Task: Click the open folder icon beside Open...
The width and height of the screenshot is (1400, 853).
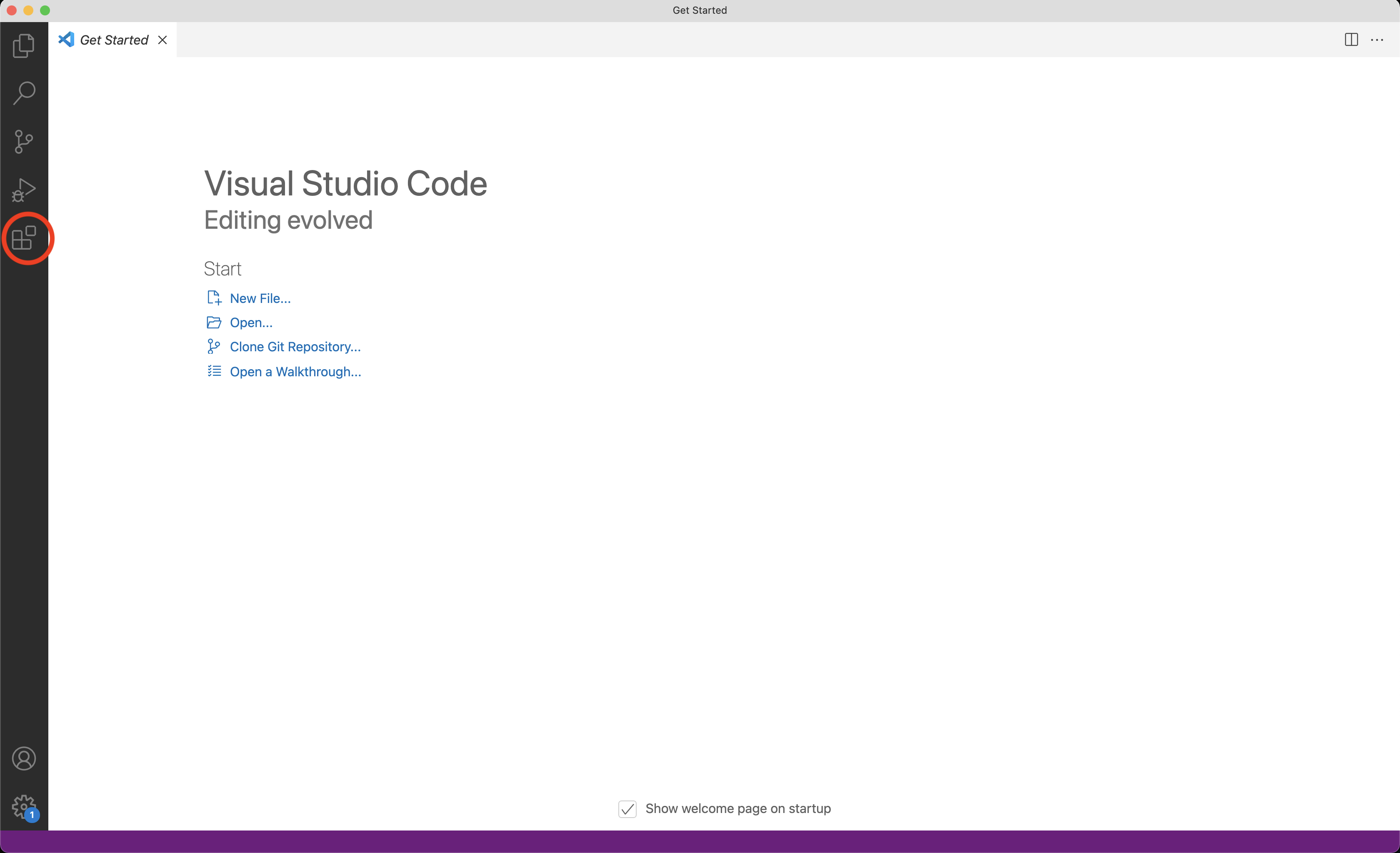Action: [x=214, y=322]
